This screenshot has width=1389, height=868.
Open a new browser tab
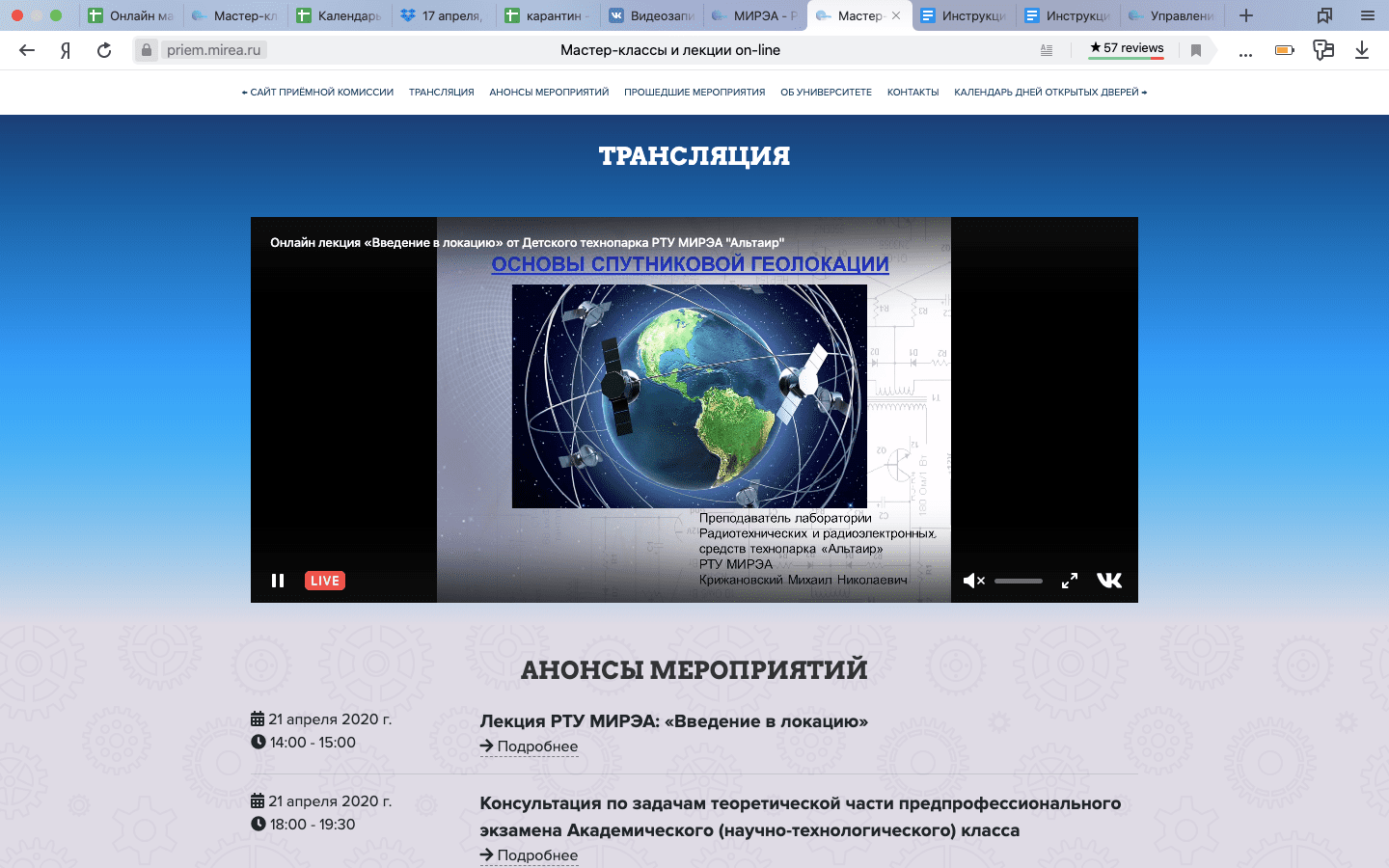(1246, 15)
